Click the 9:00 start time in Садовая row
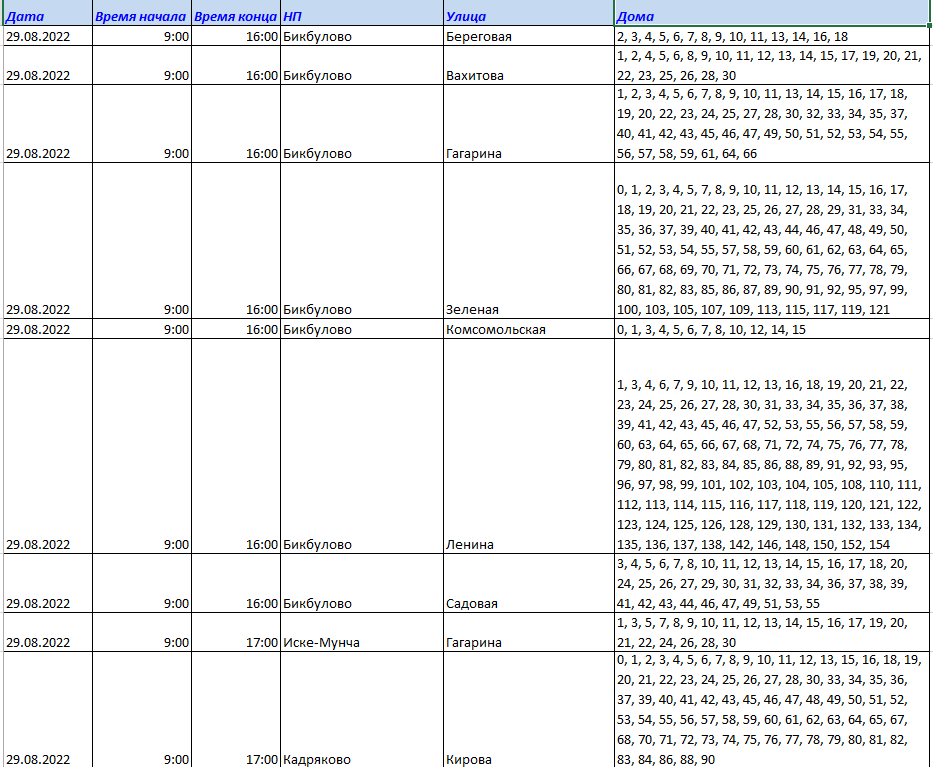The height and width of the screenshot is (767, 933). coord(141,603)
